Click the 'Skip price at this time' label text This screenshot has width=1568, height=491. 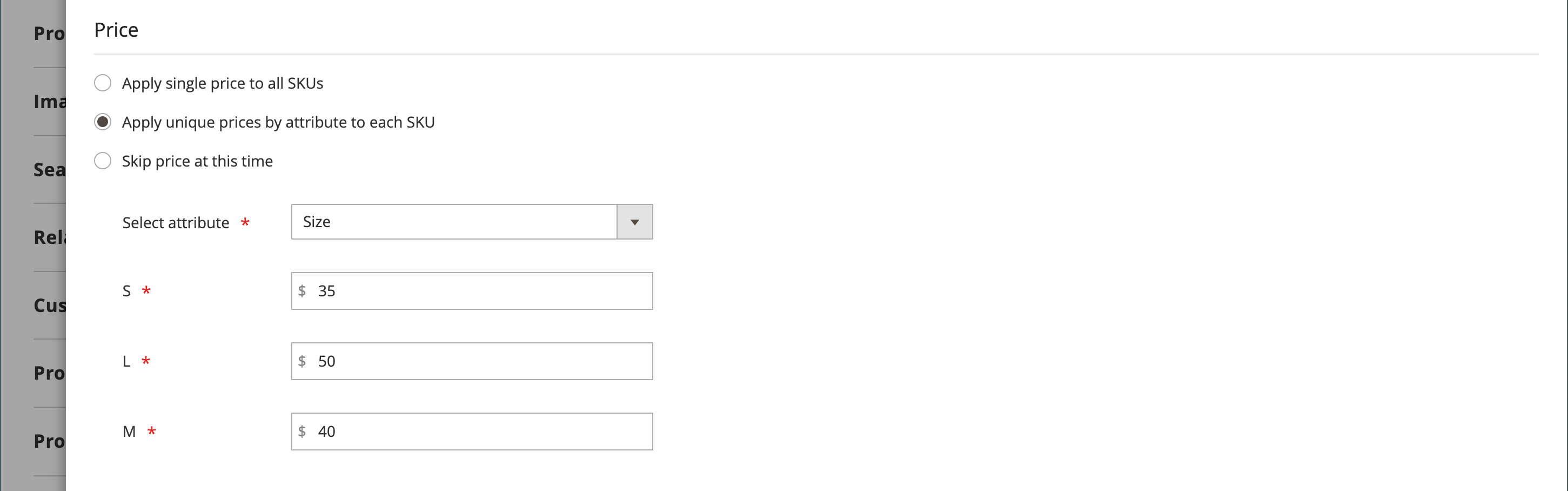point(197,162)
